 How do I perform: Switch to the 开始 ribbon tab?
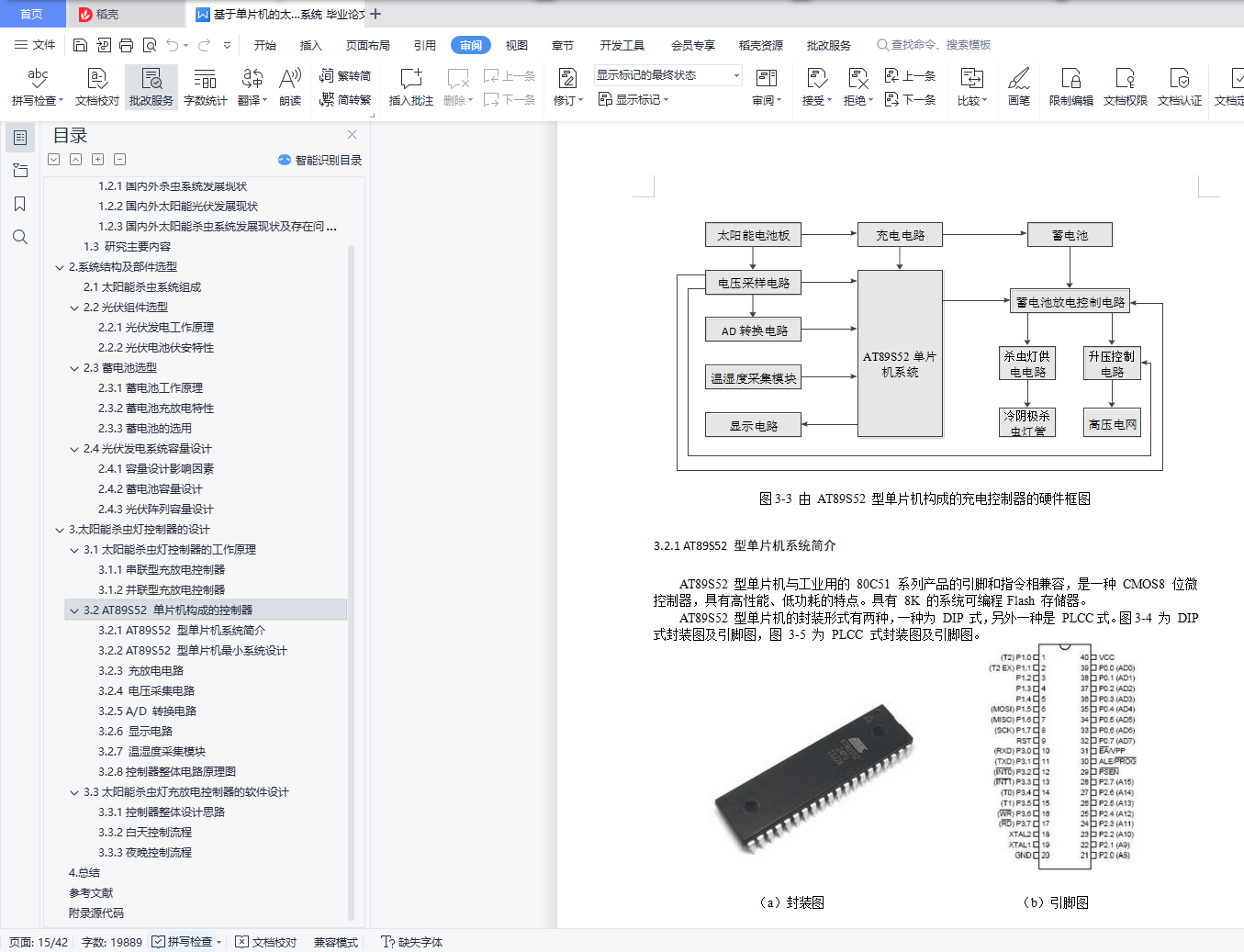click(x=265, y=45)
